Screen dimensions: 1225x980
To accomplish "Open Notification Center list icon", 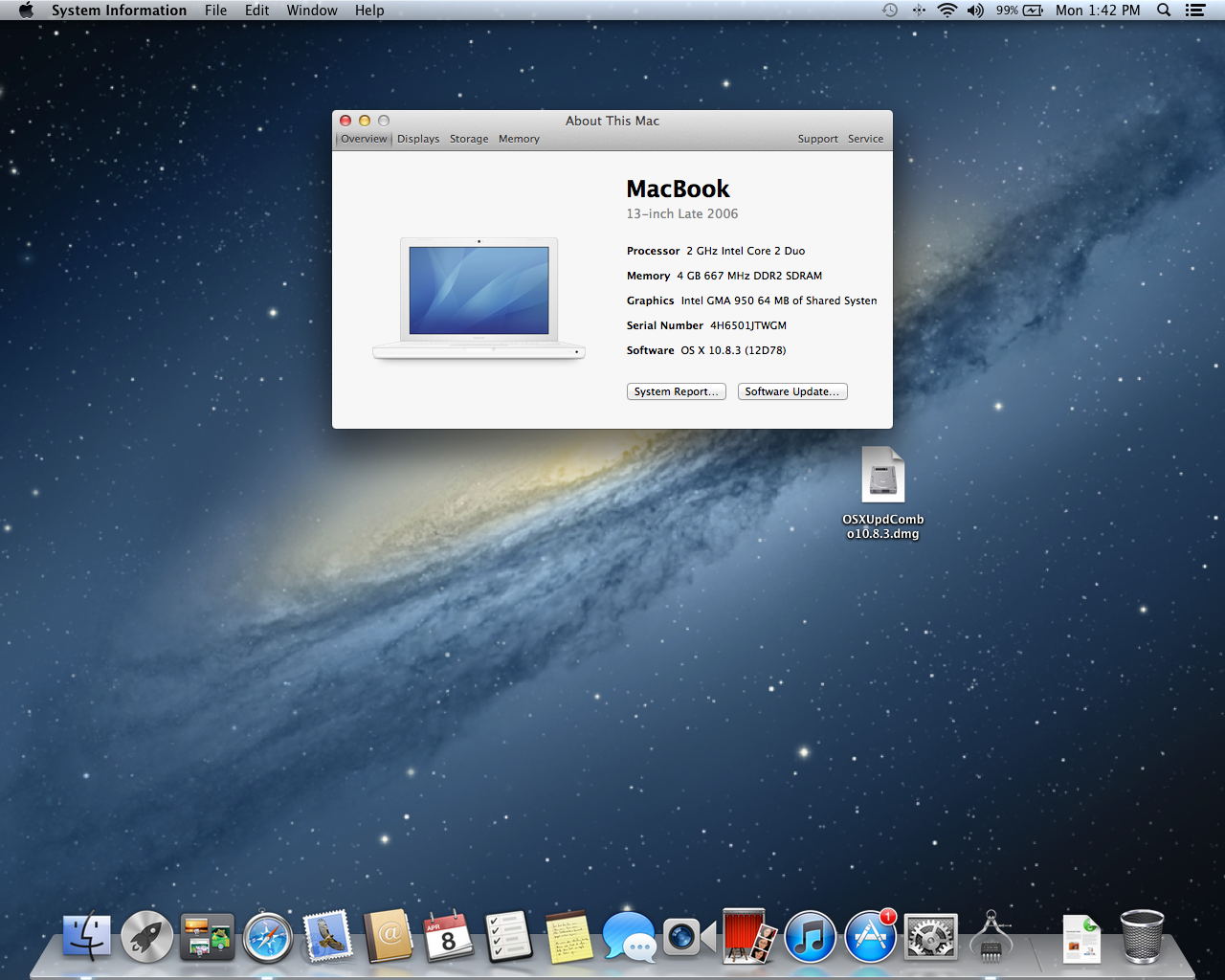I will tap(1194, 11).
